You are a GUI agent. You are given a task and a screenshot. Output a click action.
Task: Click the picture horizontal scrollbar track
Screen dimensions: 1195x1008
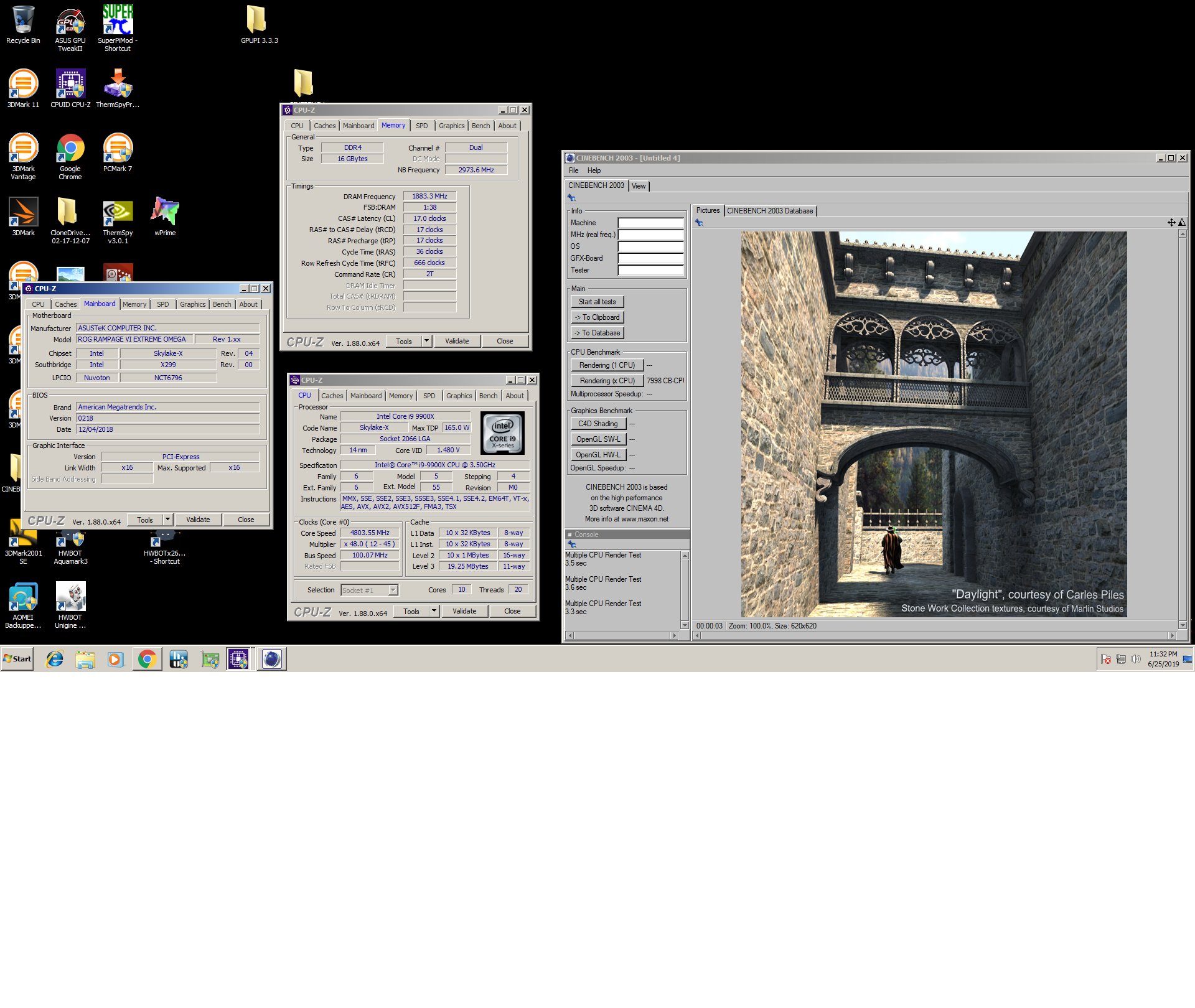pos(934,635)
